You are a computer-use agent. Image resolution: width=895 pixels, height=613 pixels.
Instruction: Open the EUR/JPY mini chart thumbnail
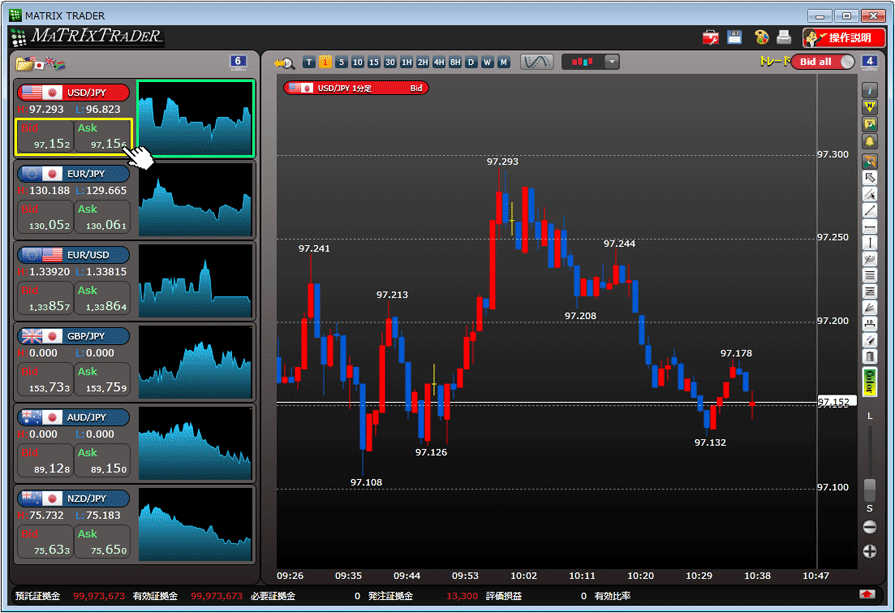(196, 199)
